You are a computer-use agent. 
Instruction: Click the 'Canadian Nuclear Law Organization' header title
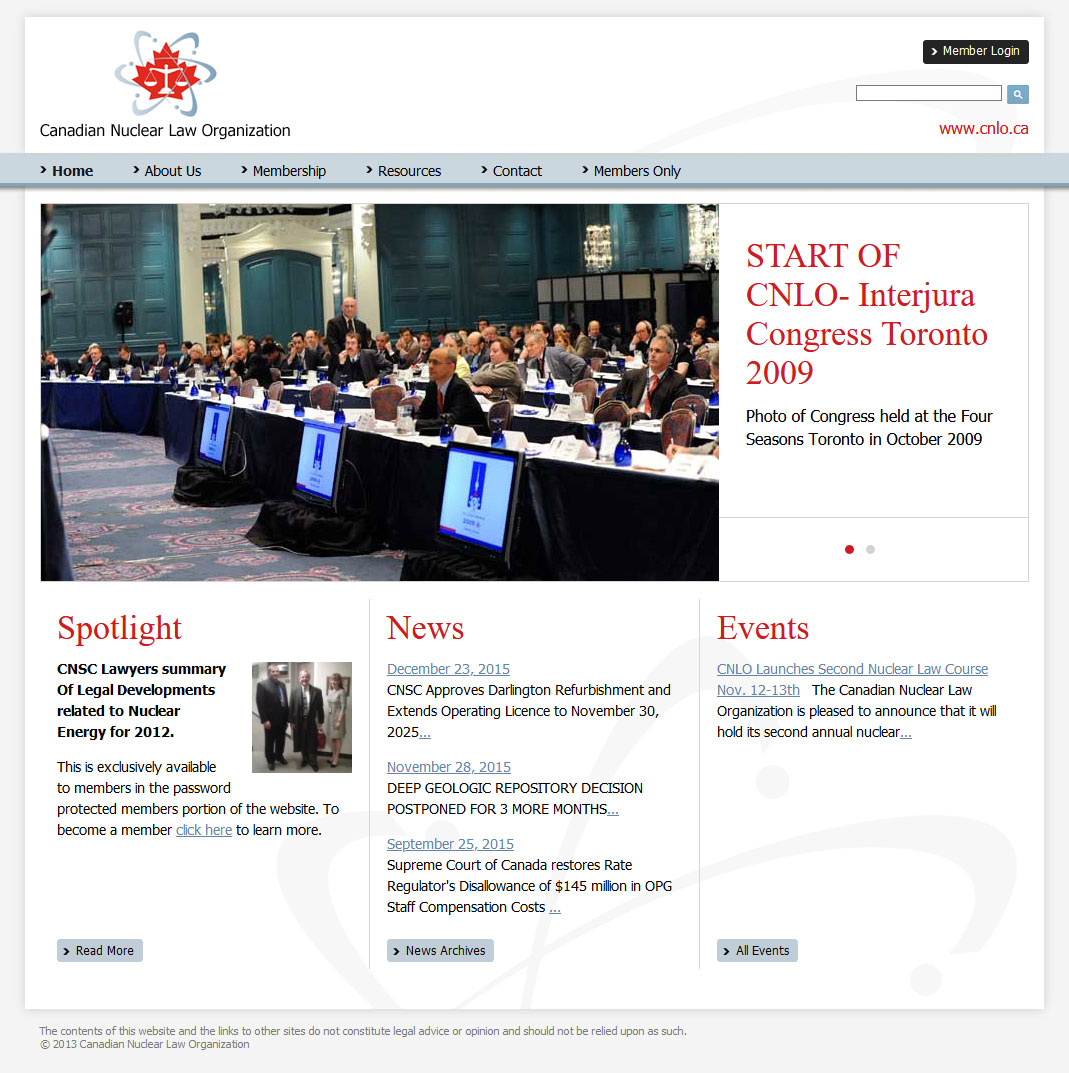tap(165, 131)
